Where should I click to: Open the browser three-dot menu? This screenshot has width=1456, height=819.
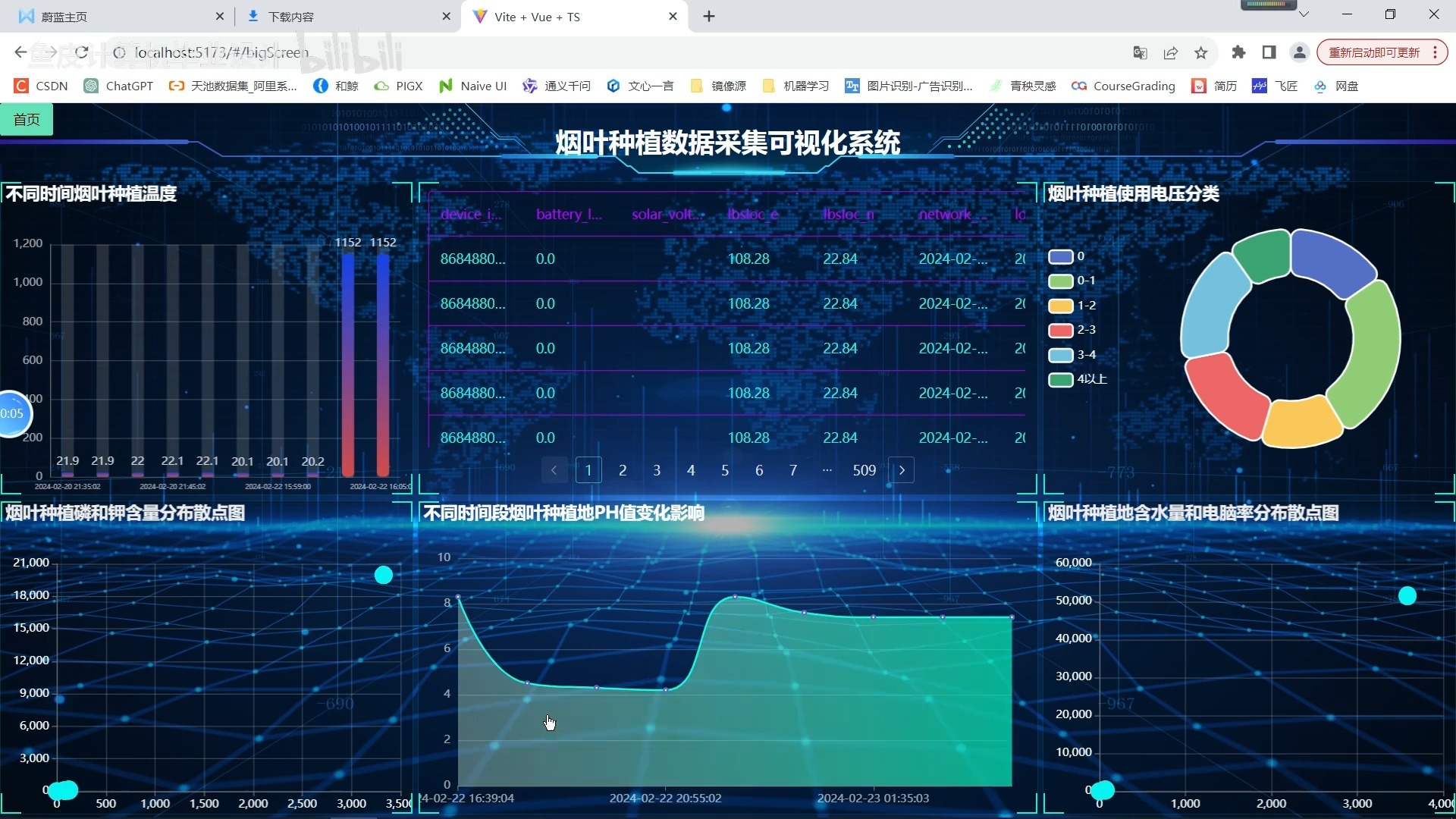click(1435, 52)
